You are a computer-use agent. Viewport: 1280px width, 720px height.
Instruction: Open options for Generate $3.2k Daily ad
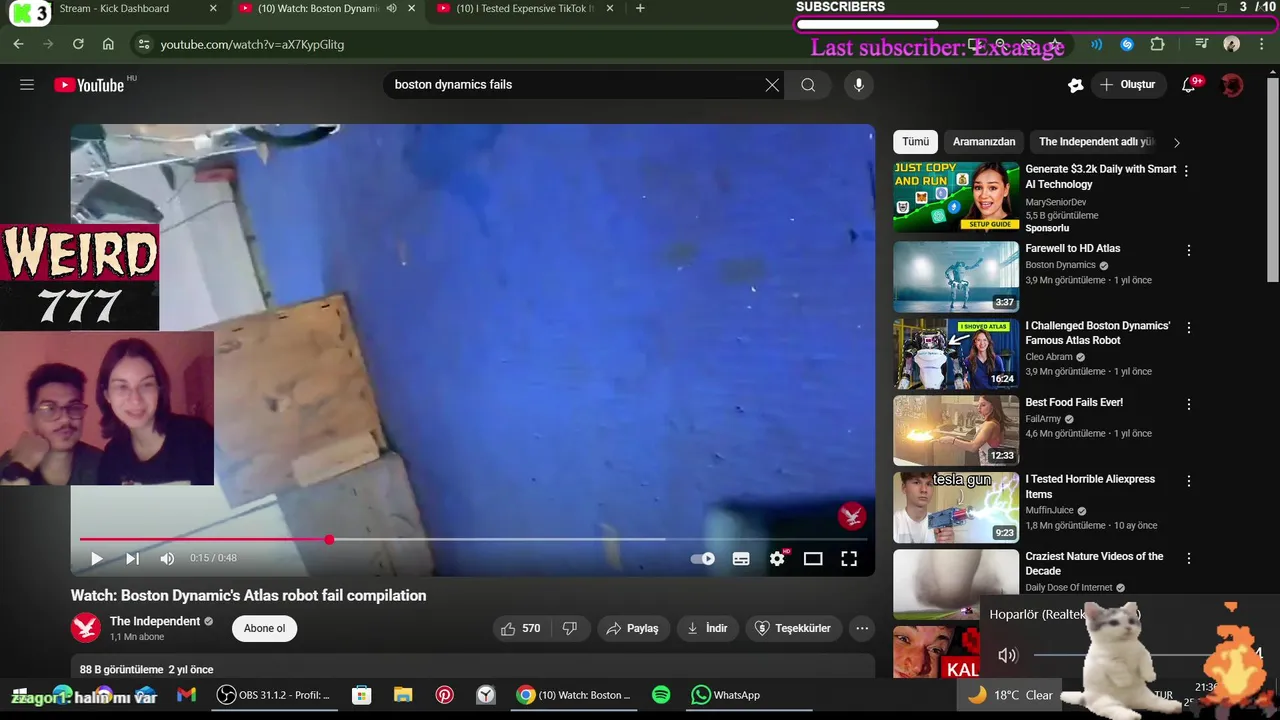[x=1187, y=171]
